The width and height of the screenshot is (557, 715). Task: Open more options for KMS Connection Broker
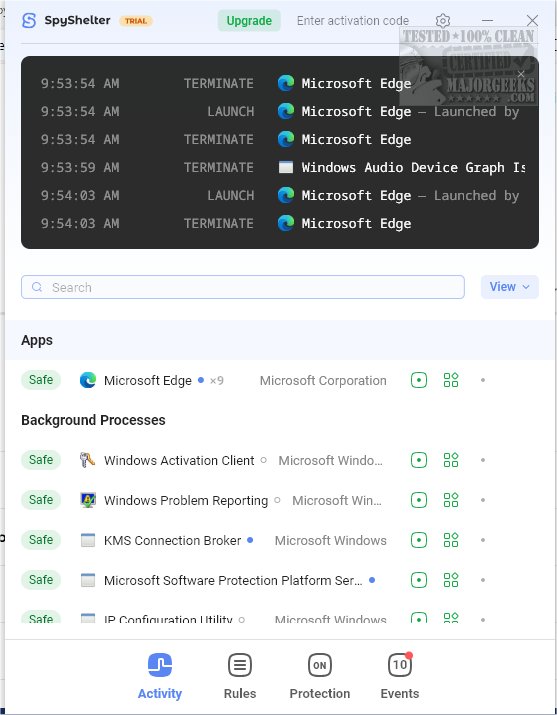click(x=483, y=540)
